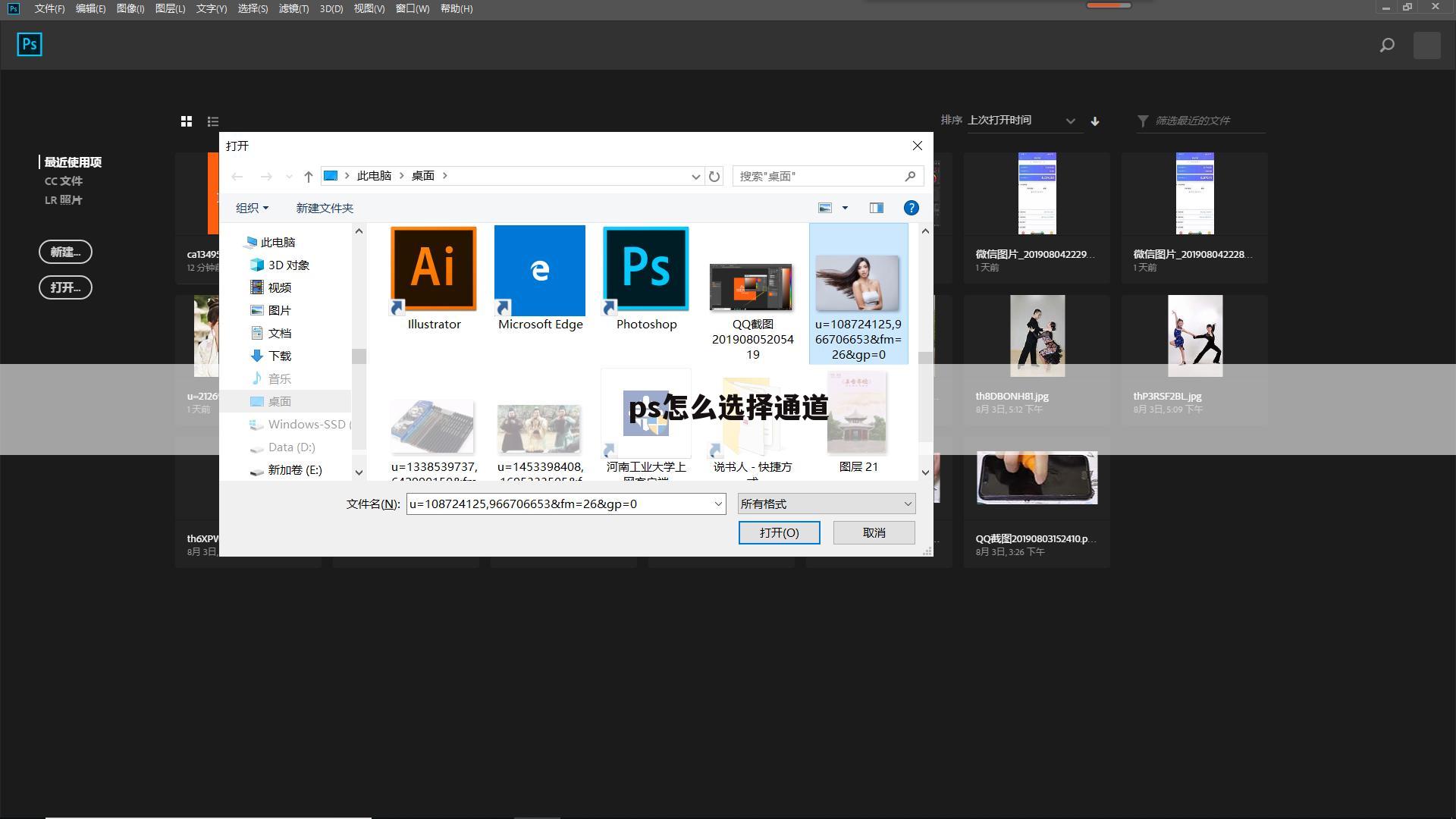Click 新建文件夹 in the dialog toolbar
1456x819 pixels.
click(325, 208)
